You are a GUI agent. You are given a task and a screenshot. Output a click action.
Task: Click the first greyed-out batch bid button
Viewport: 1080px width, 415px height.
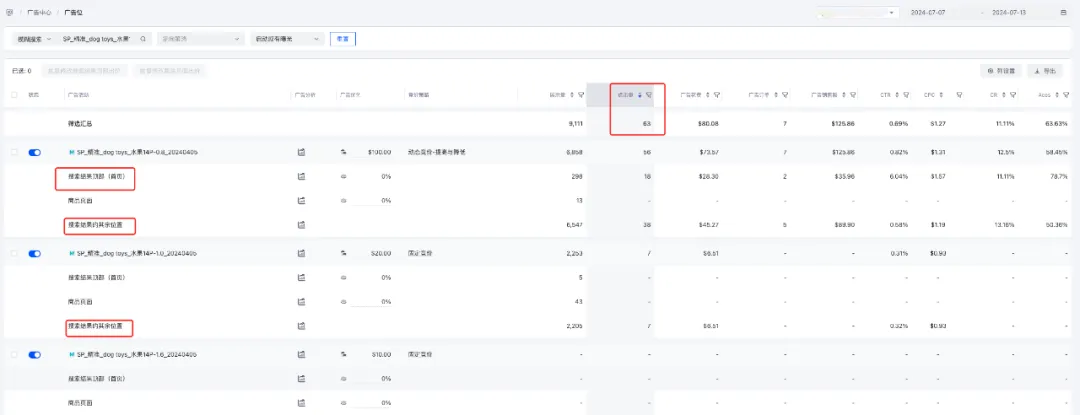click(85, 71)
